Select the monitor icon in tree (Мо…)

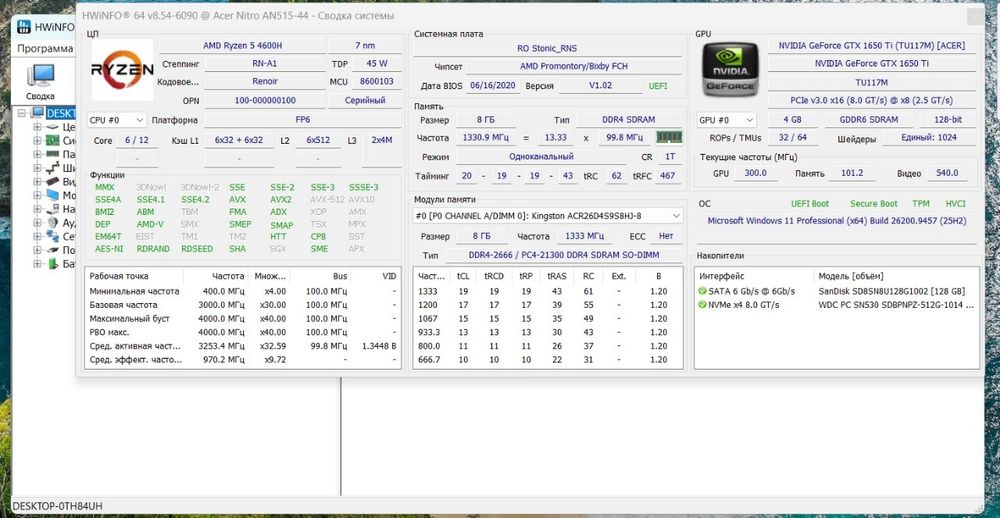[53, 195]
